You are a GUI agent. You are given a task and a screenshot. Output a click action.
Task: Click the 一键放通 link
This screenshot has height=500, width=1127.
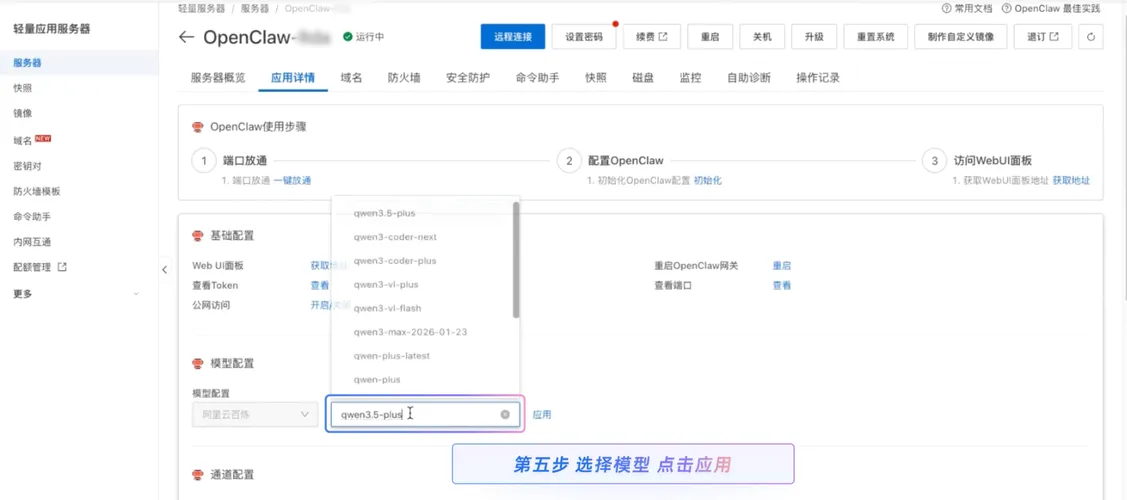click(293, 180)
